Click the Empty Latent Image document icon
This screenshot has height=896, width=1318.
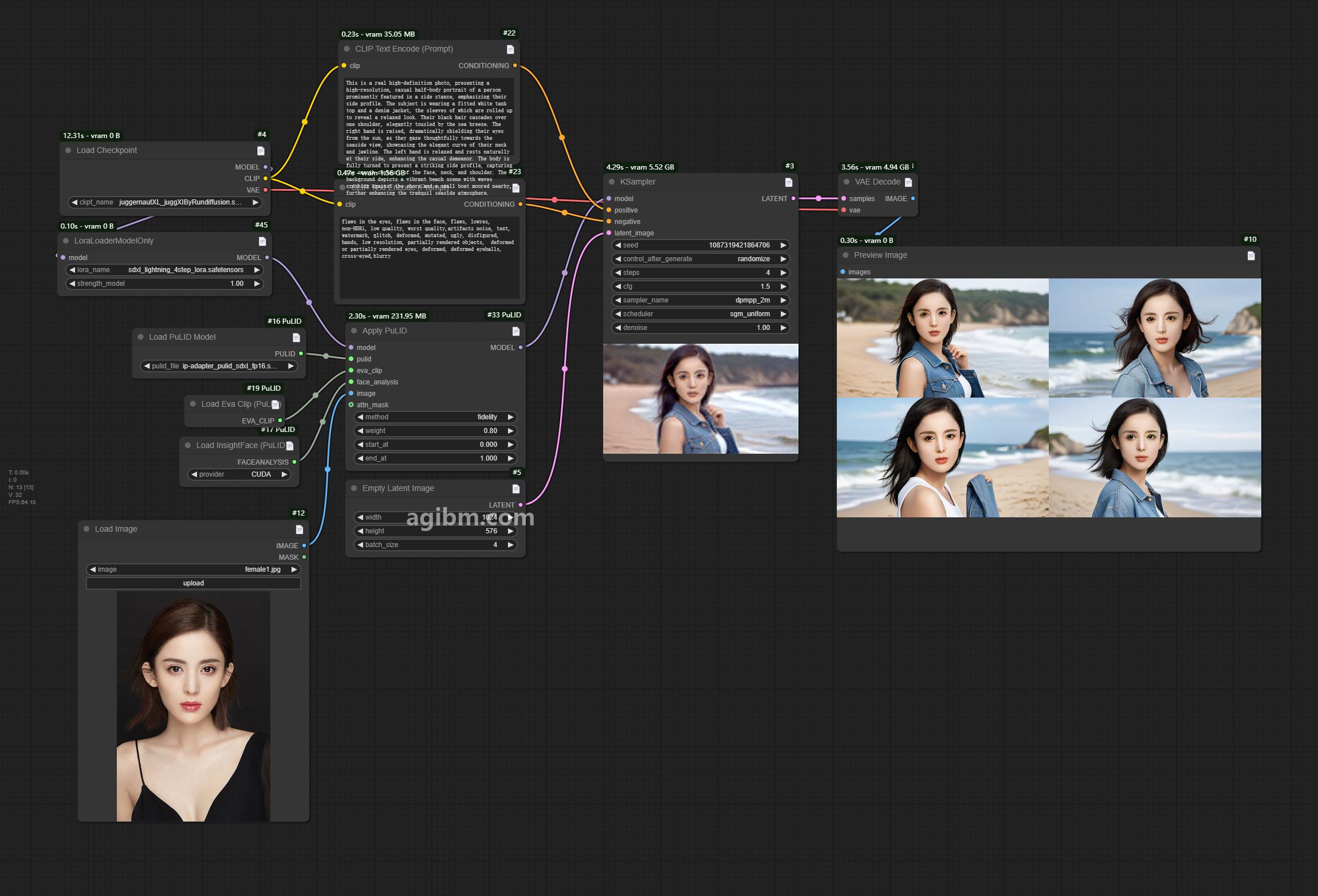pyautogui.click(x=516, y=489)
